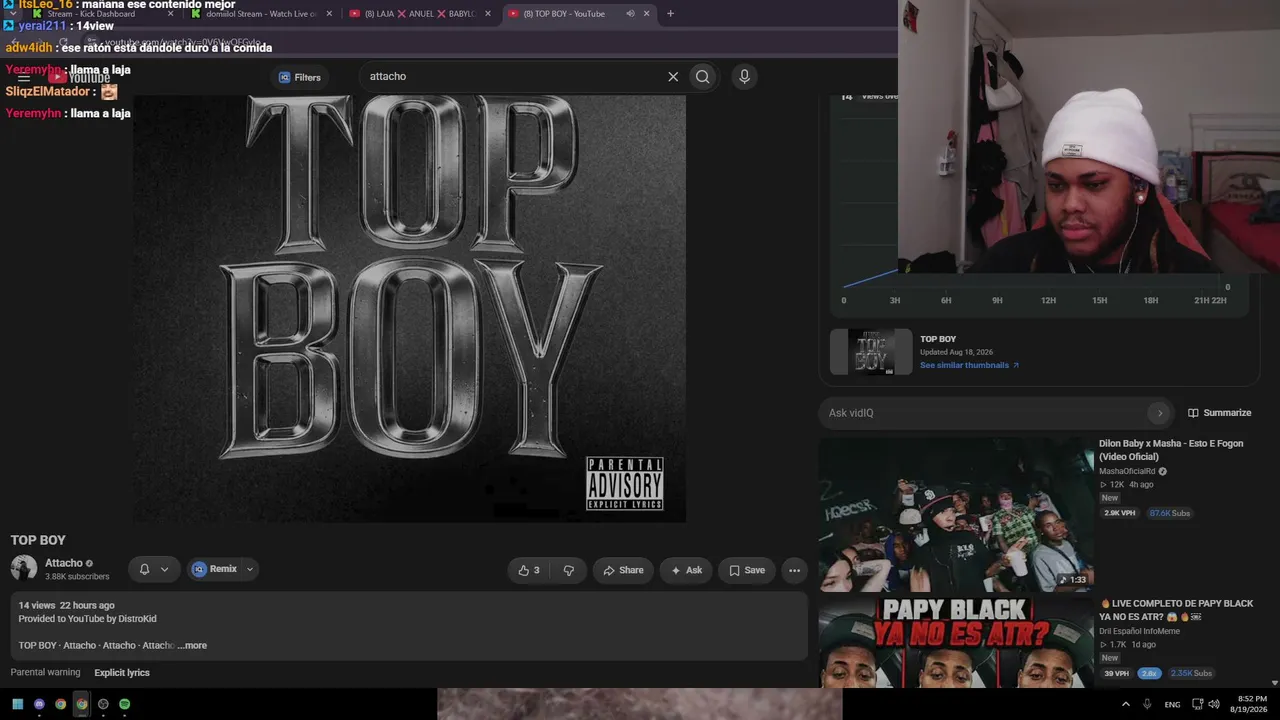The width and height of the screenshot is (1280, 720).
Task: Click the vidIQ Remix button
Action: 215,569
